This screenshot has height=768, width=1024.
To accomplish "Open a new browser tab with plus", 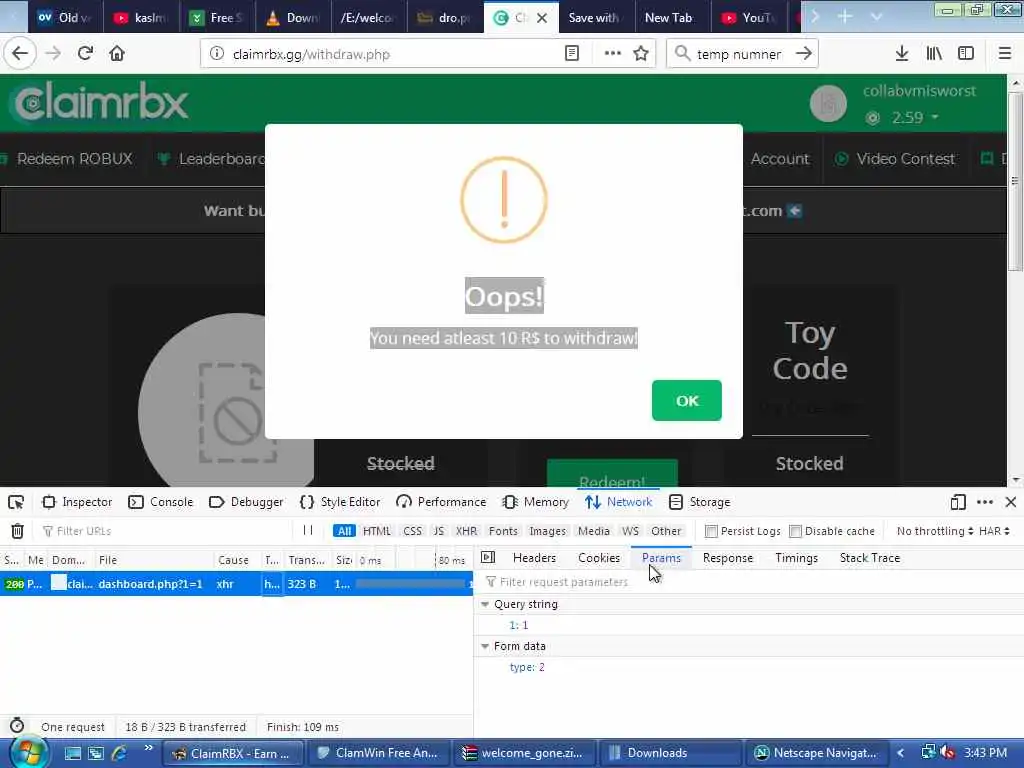I will coord(844,17).
